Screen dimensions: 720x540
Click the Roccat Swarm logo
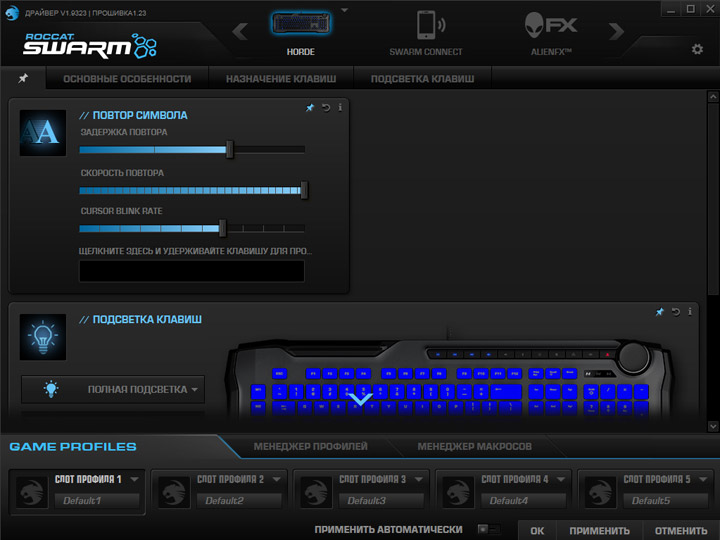pyautogui.click(x=90, y=45)
